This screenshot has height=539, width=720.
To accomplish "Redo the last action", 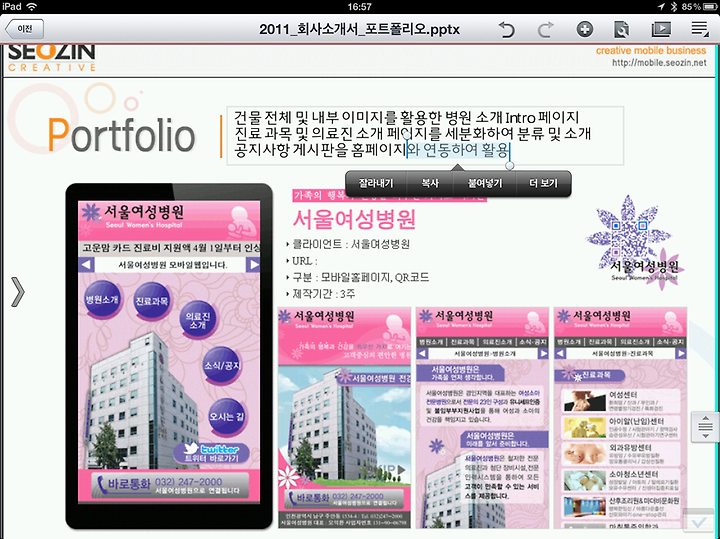I will 545,30.
